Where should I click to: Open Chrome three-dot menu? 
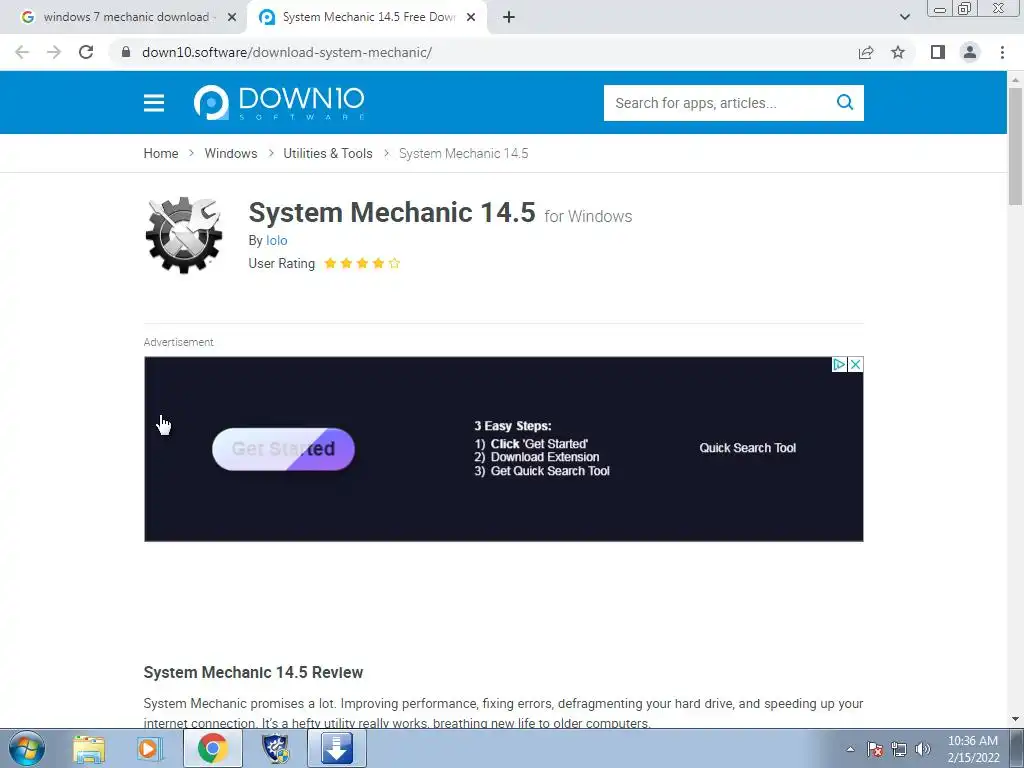1002,52
